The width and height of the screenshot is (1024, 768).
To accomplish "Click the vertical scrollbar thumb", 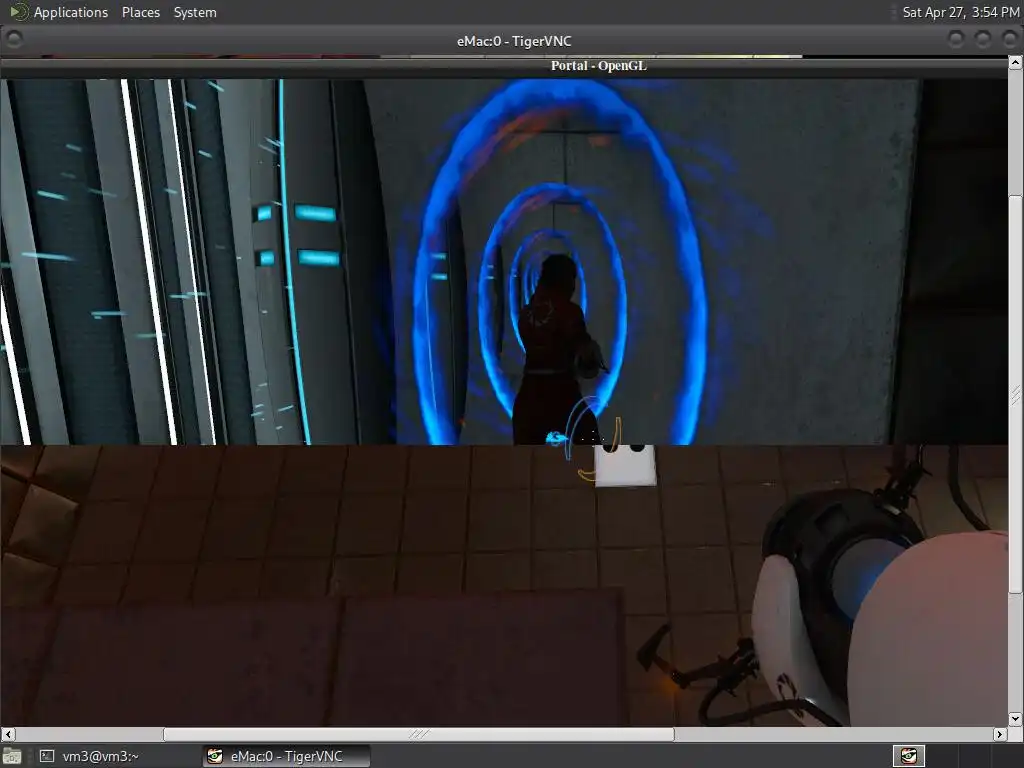I will click(x=1015, y=394).
